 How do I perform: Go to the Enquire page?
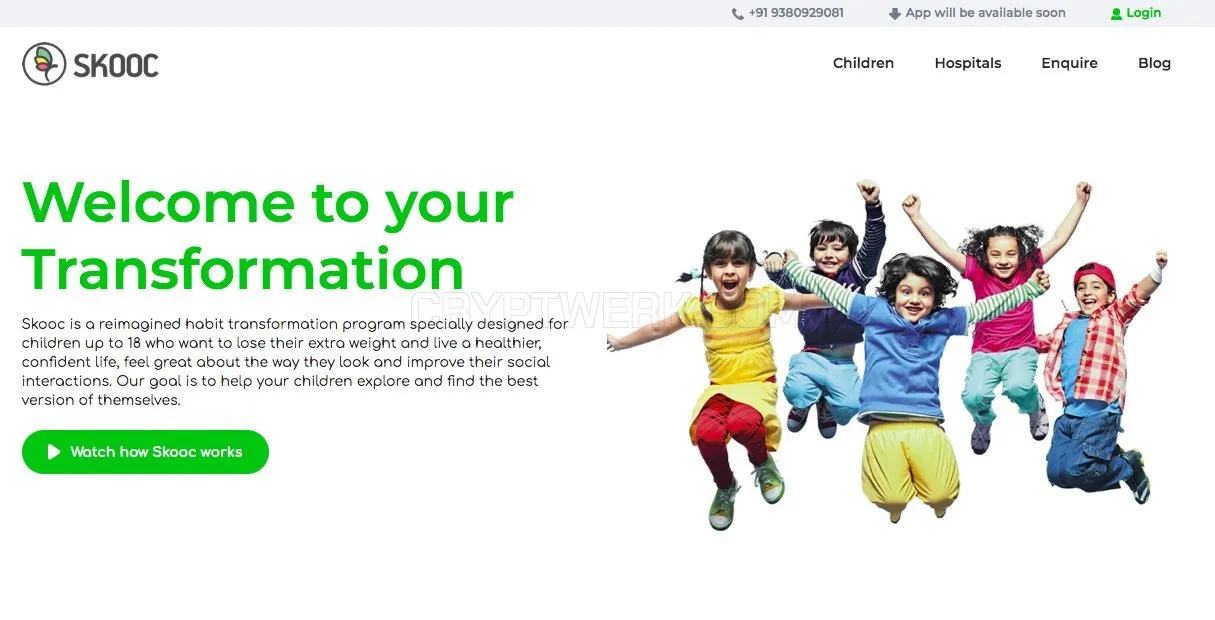click(x=1069, y=63)
